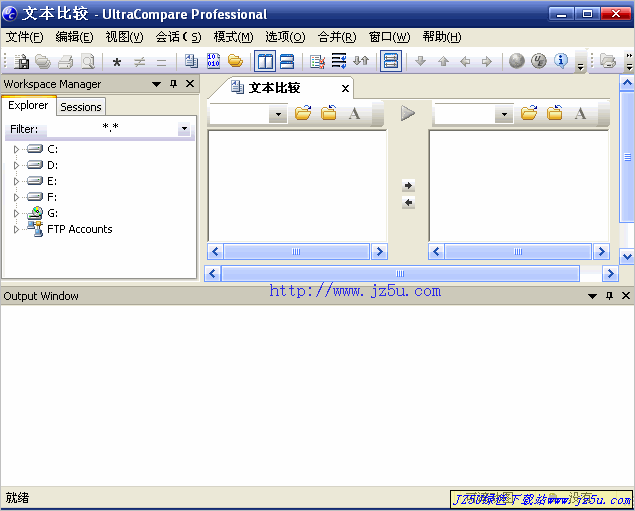Open file in right pane folder icon
The height and width of the screenshot is (511, 635).
coord(529,113)
